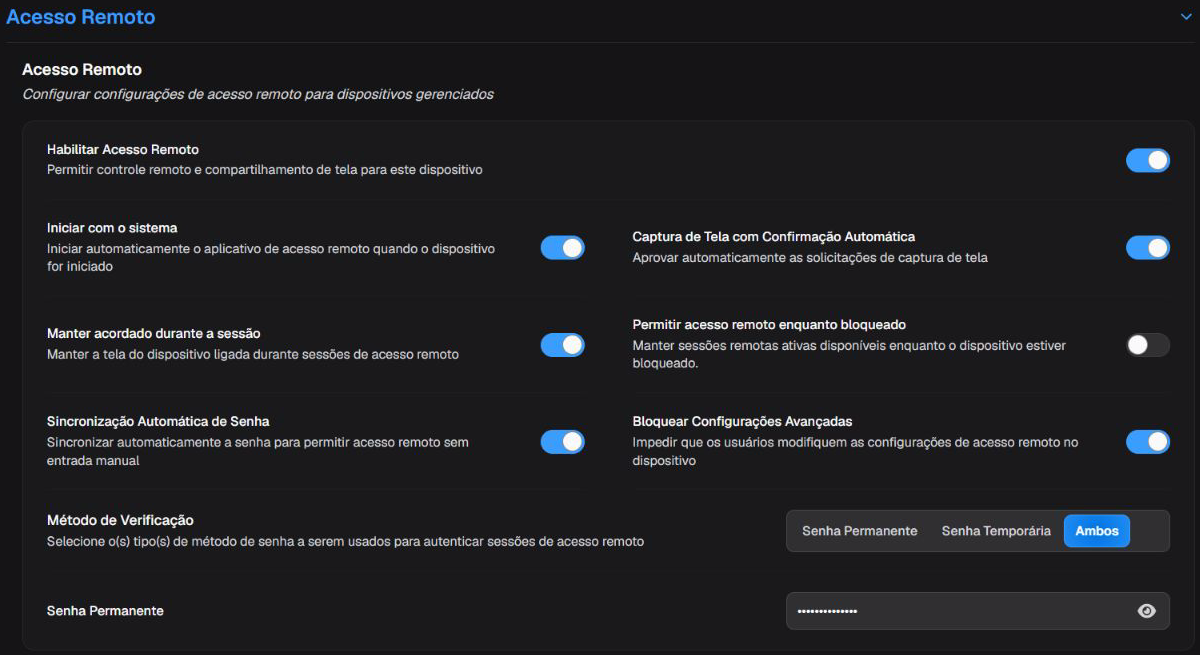Enable Permitir acesso remoto enquanto bloqueado
The height and width of the screenshot is (655, 1200).
point(1148,345)
